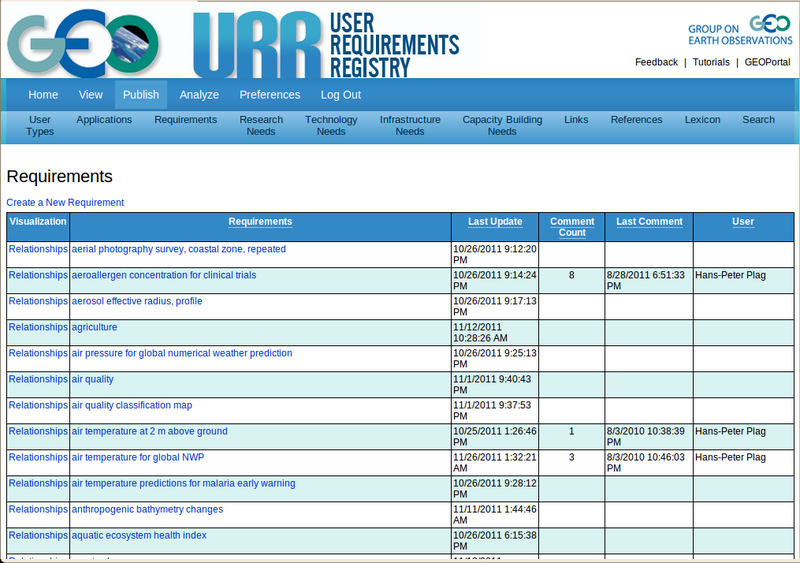The image size is (800, 563).
Task: Go to the Capacity Building Needs tab
Action: pos(502,125)
